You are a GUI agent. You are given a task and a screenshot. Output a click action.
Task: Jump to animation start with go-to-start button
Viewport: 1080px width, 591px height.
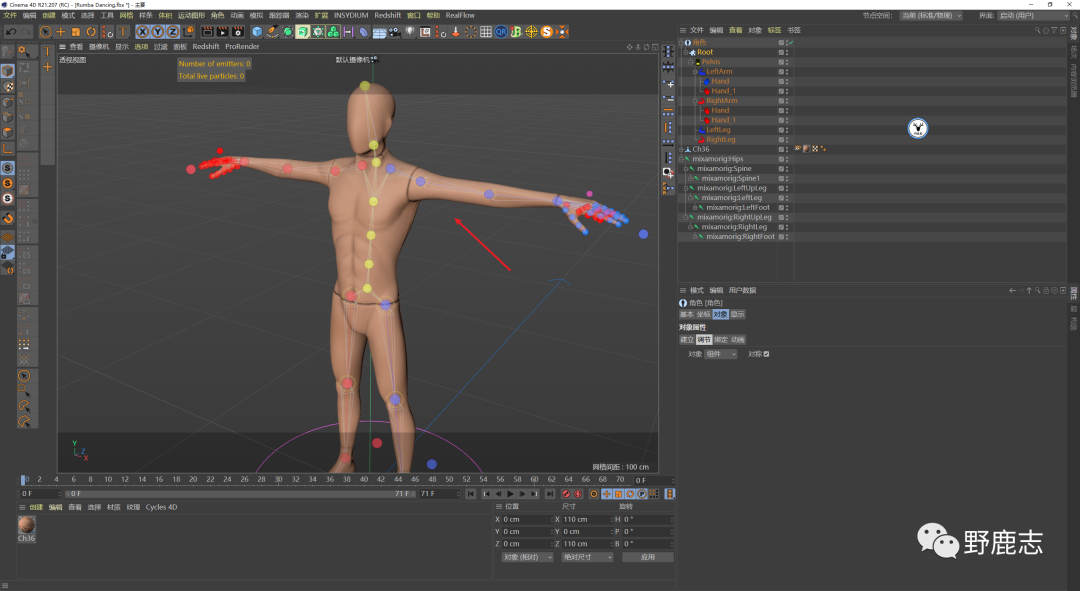click(x=471, y=494)
